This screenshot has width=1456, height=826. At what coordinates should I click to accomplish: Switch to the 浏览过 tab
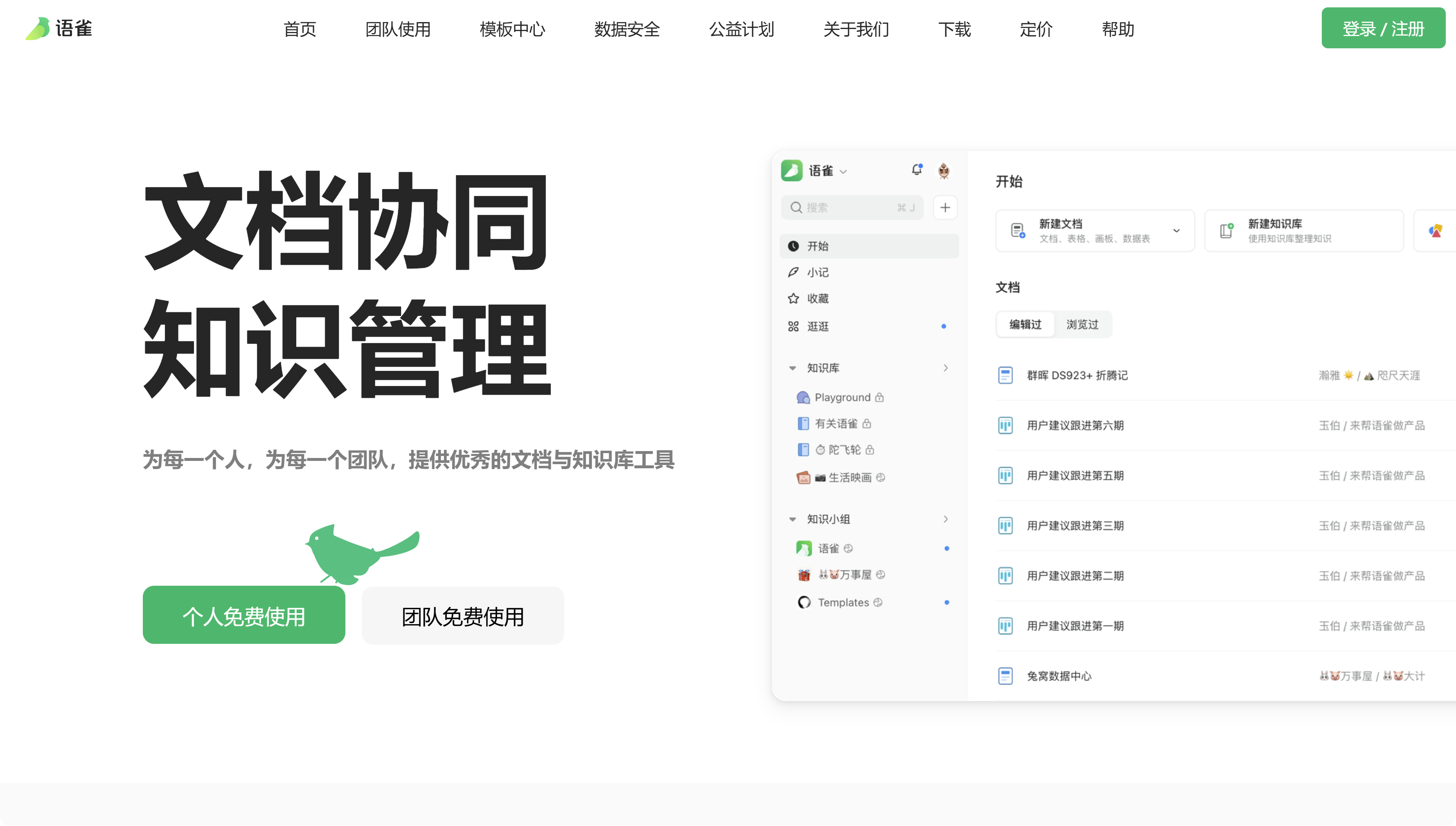pos(1082,325)
